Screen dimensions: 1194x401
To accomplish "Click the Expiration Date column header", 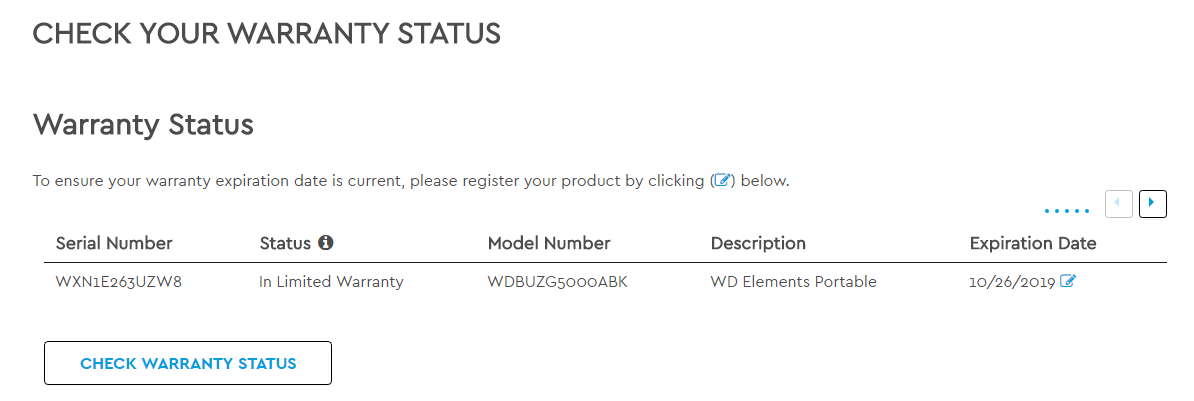I will tap(1033, 243).
